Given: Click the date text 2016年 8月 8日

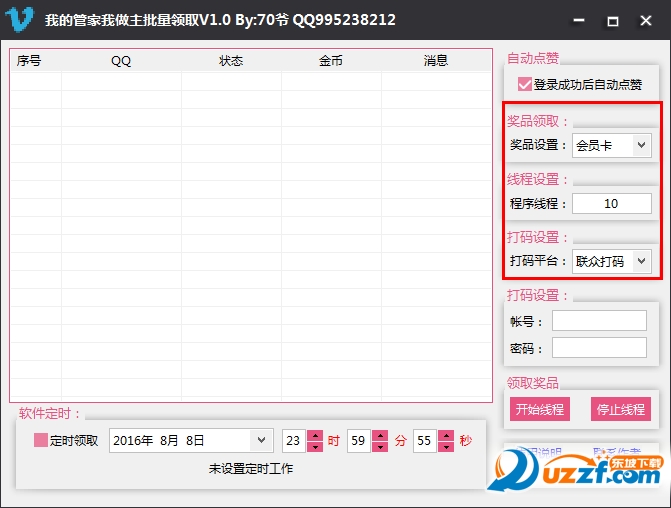Looking at the screenshot, I should (x=158, y=440).
